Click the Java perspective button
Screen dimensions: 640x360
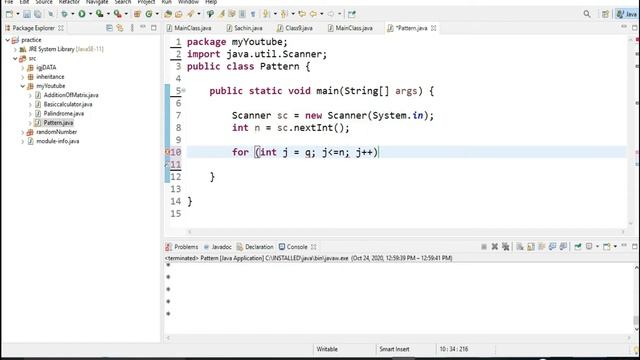coord(627,14)
